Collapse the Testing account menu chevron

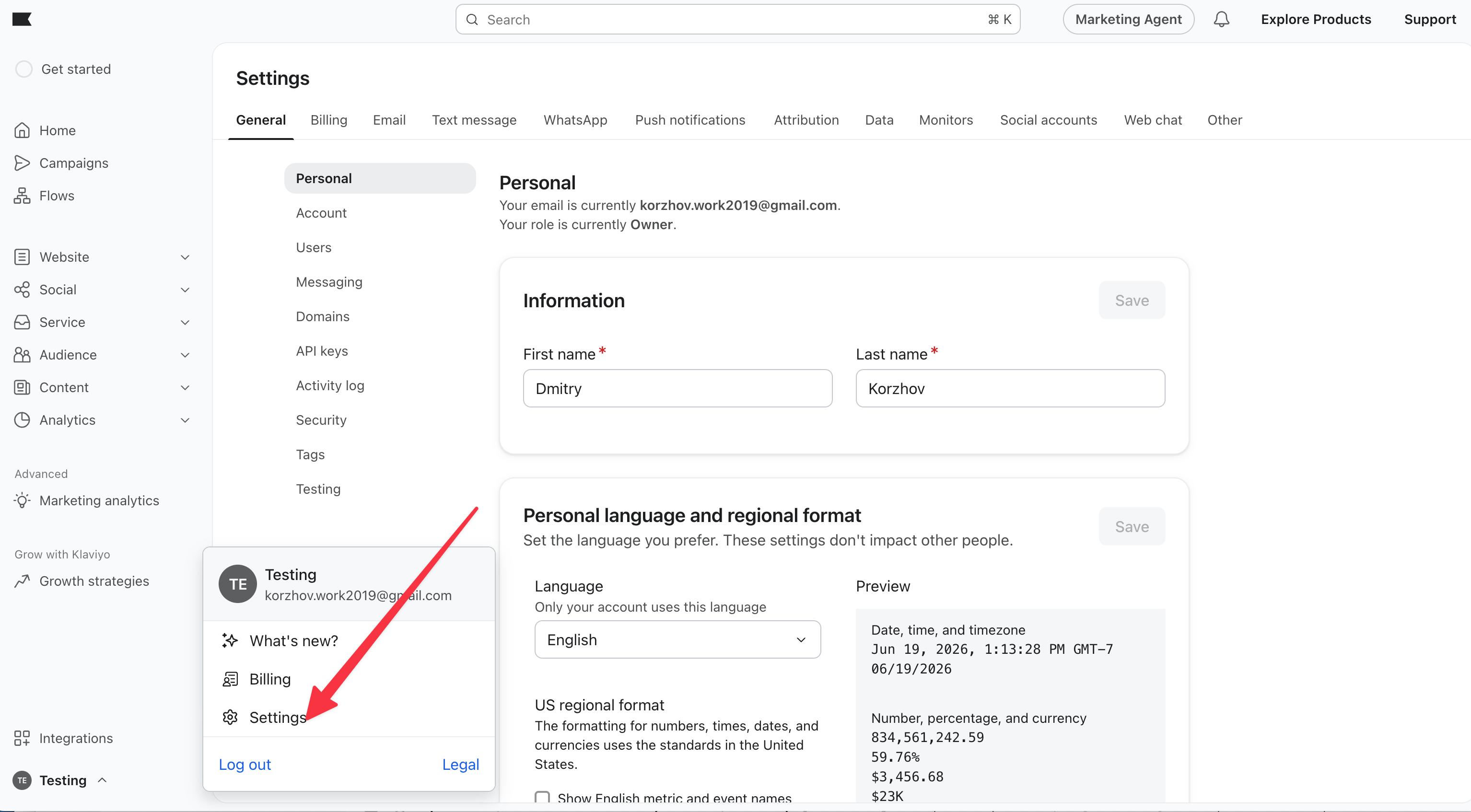pos(102,779)
